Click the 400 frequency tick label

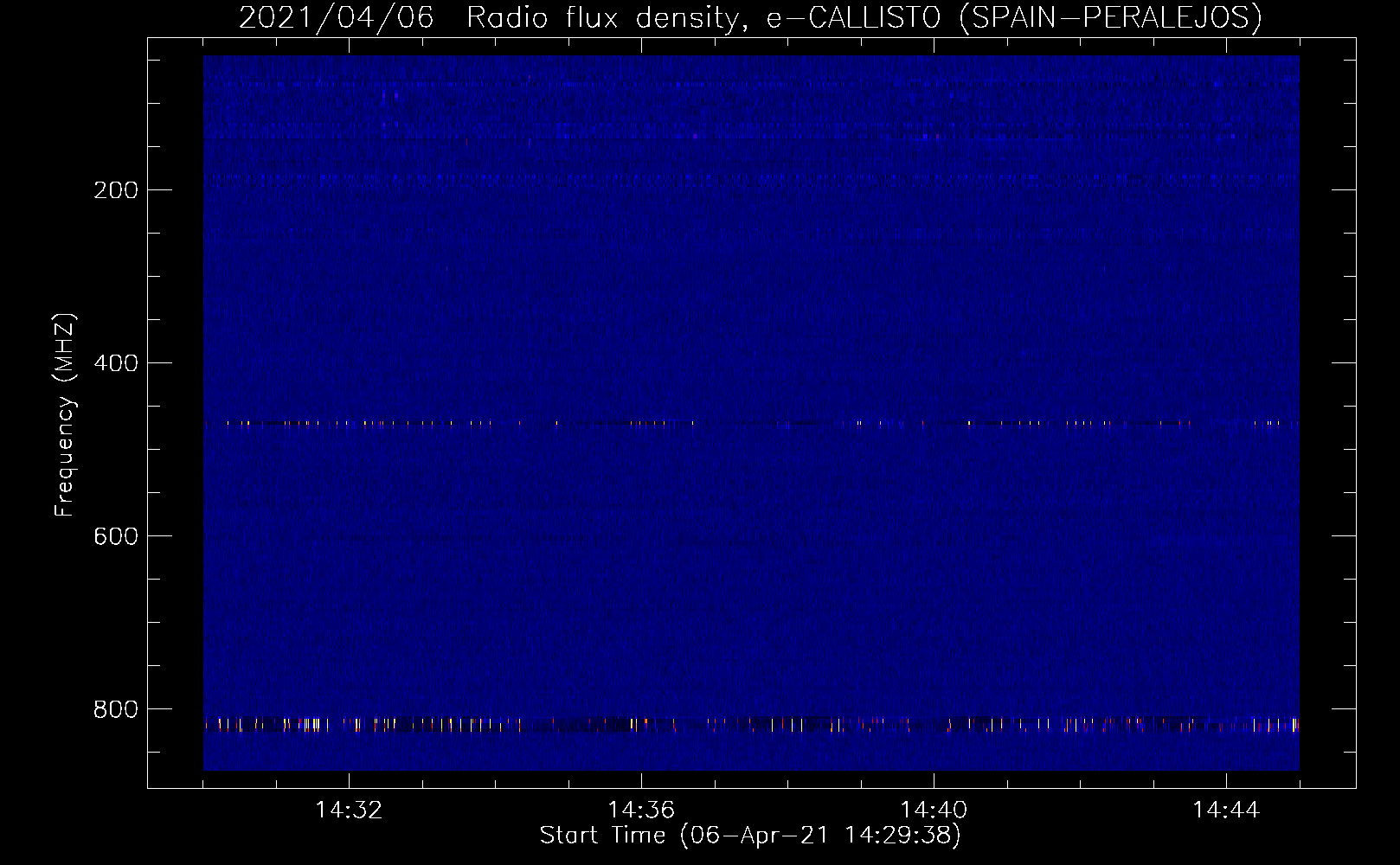click(116, 363)
